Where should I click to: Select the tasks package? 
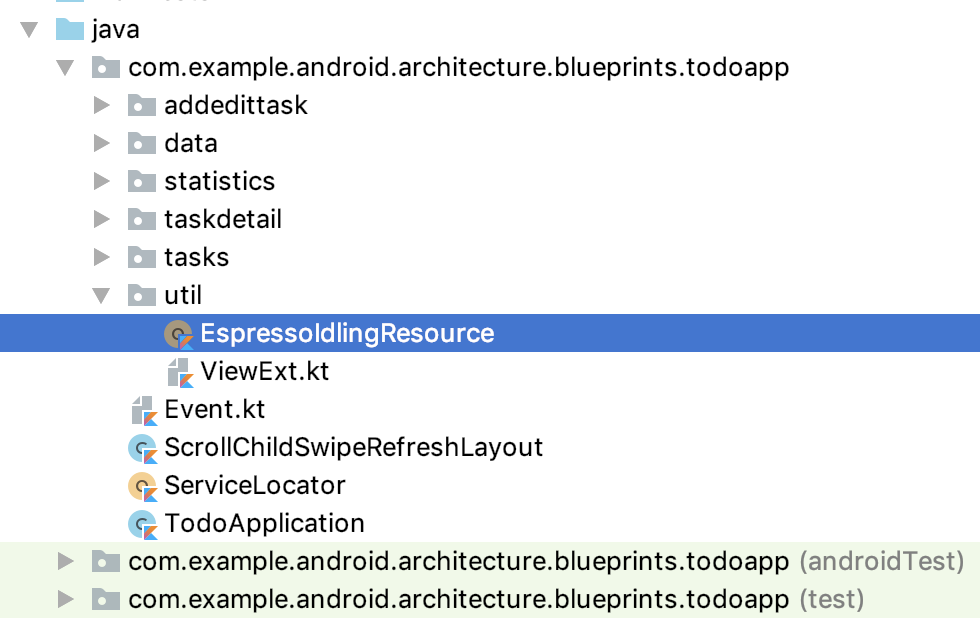196,257
